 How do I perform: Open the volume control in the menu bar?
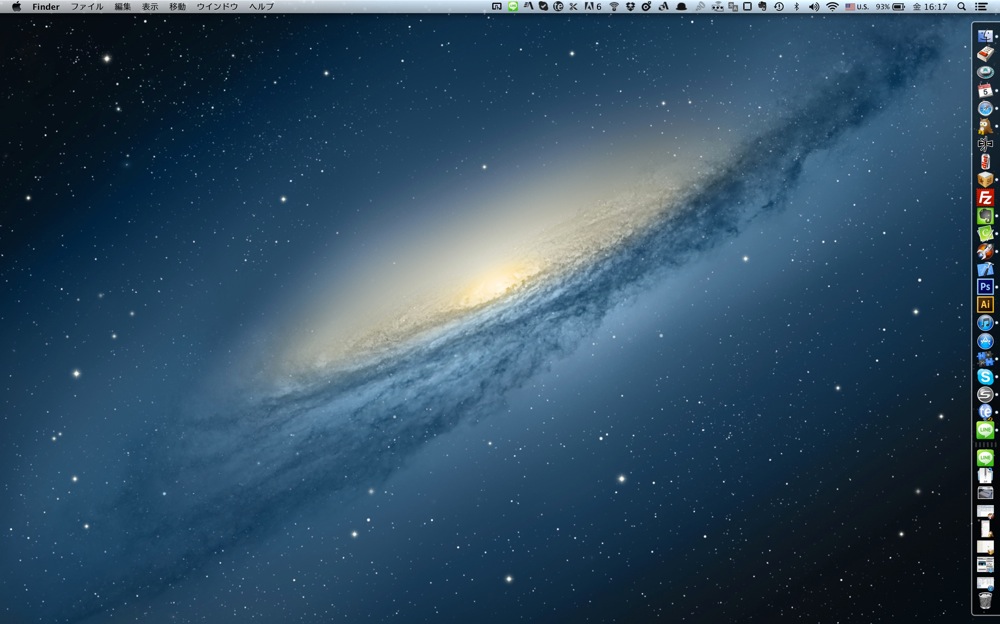tap(814, 6)
